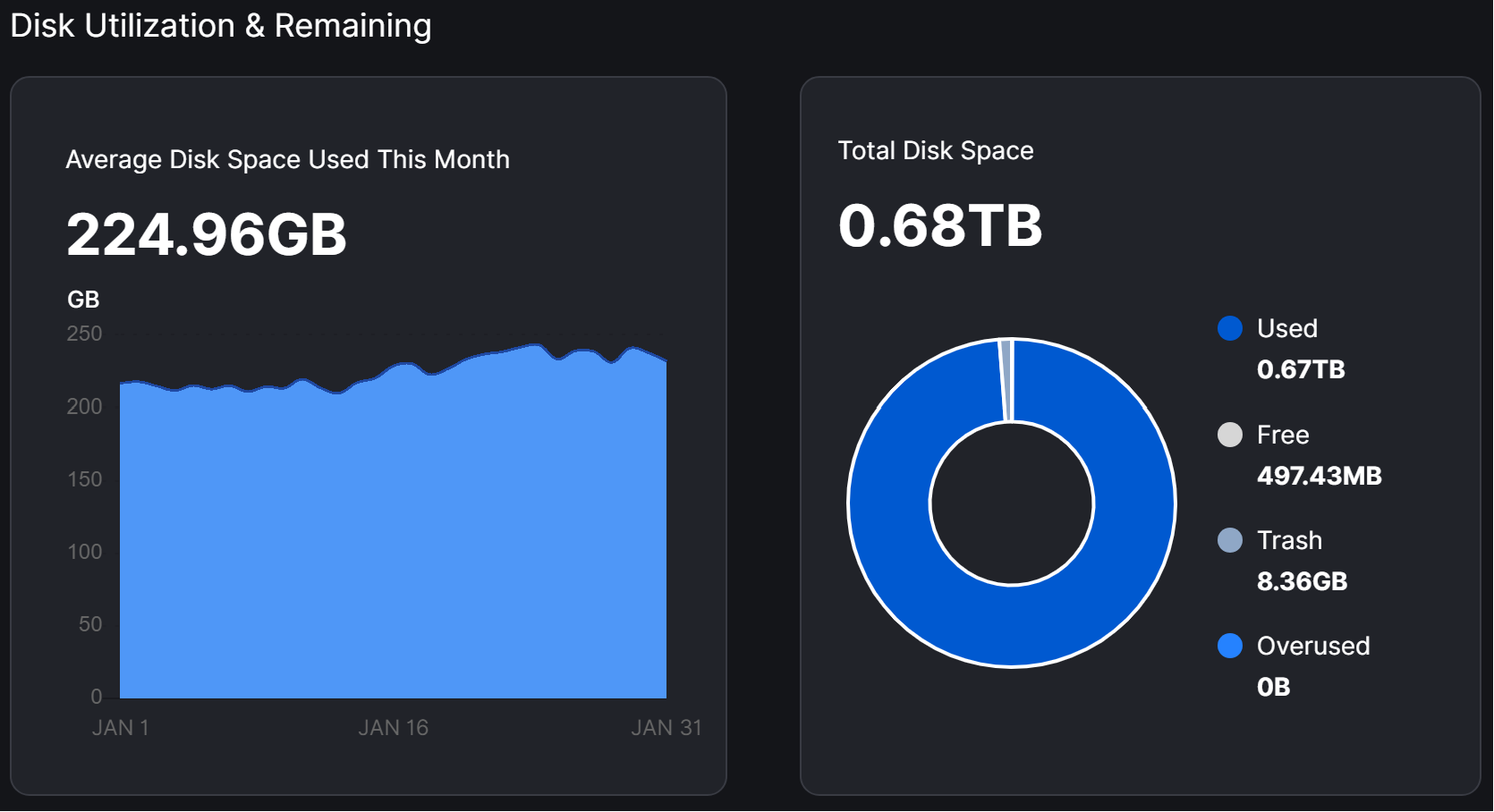Click the Trash legend color dot

[1230, 540]
